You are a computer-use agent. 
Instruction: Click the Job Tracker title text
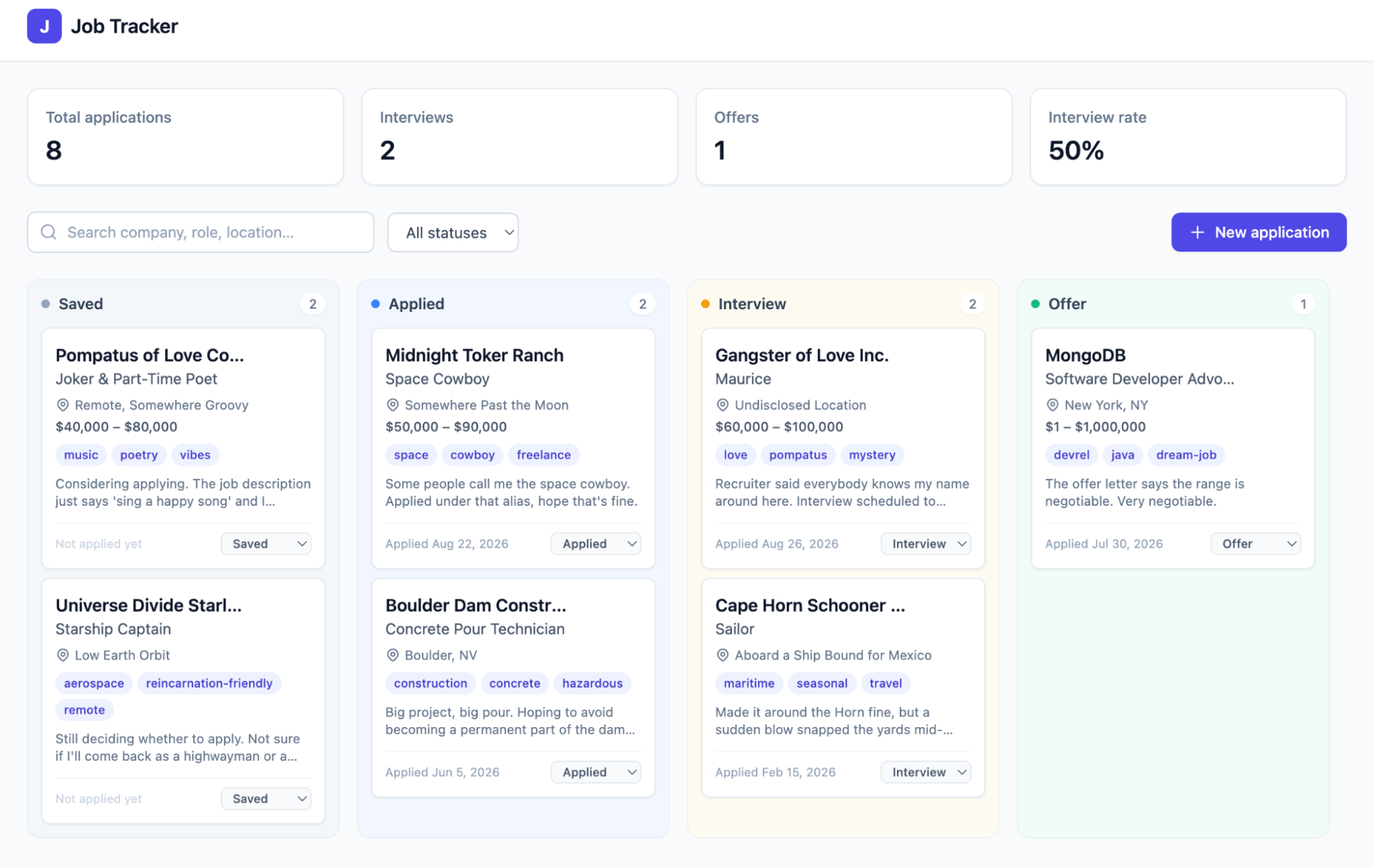[x=124, y=26]
